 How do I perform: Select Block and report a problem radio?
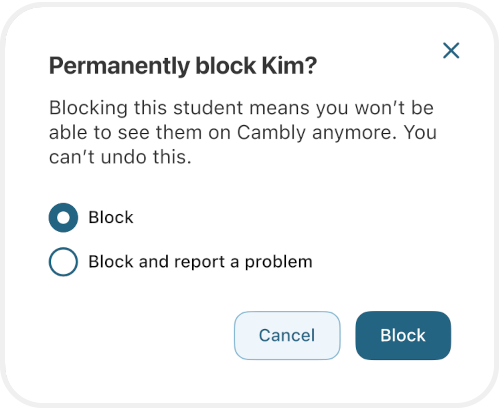point(63,262)
